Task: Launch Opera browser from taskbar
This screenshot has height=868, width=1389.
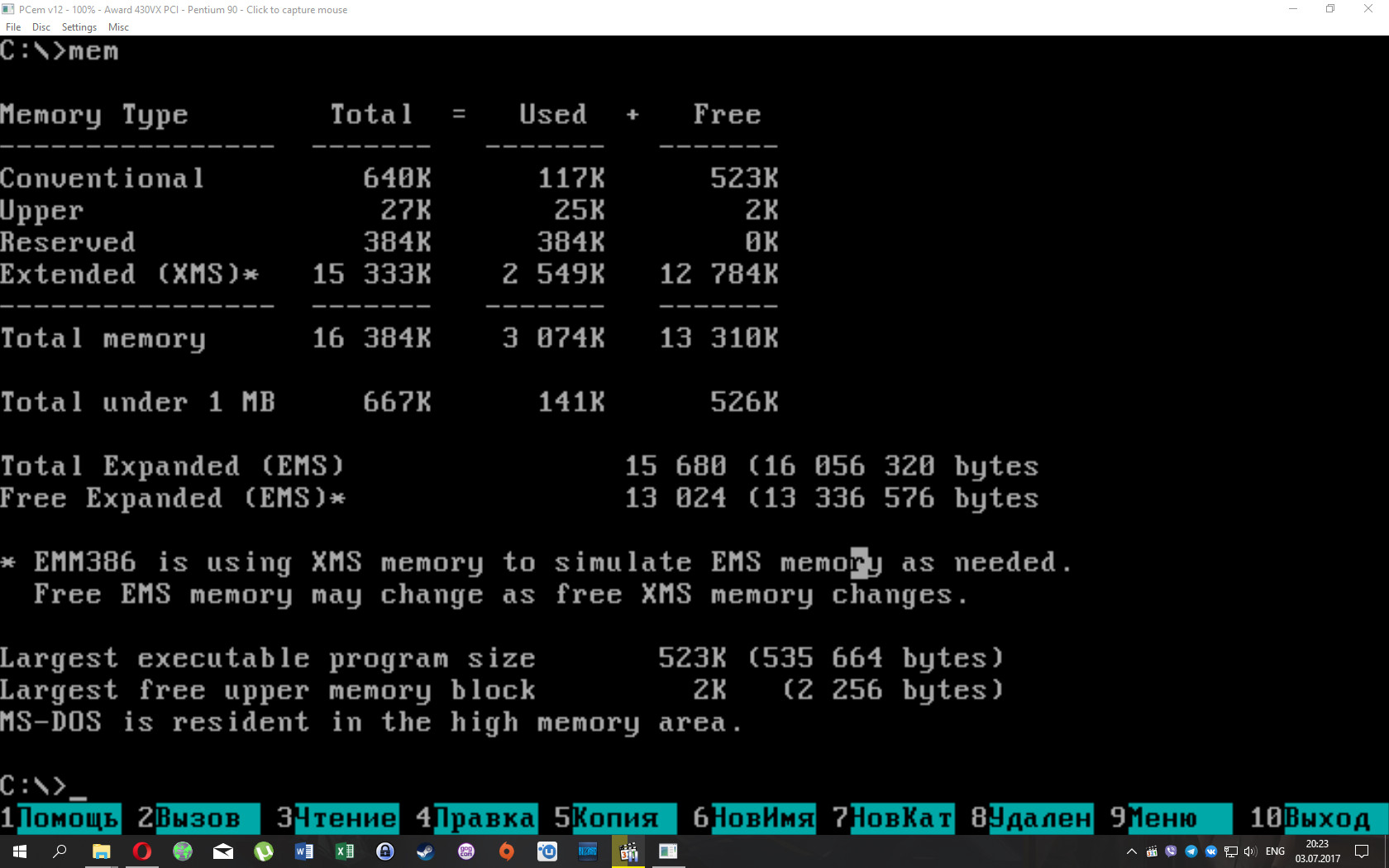Action: click(x=141, y=851)
